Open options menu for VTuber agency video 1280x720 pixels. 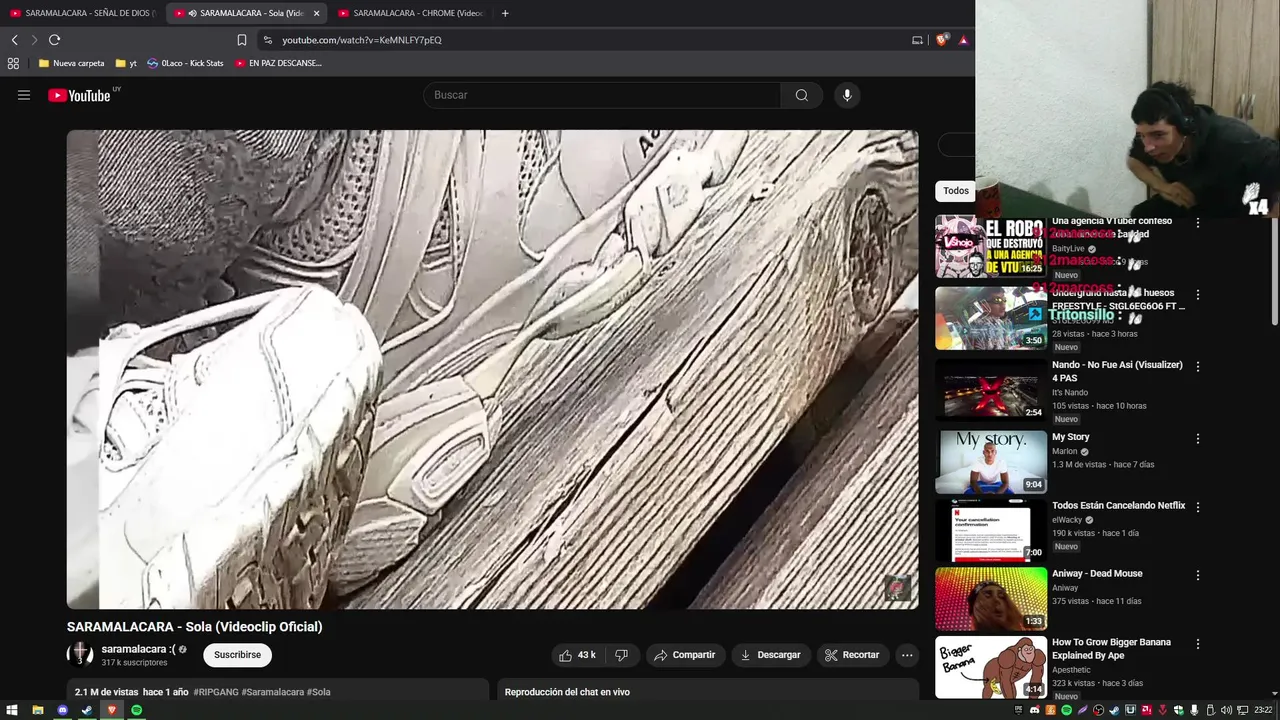[x=1197, y=223]
